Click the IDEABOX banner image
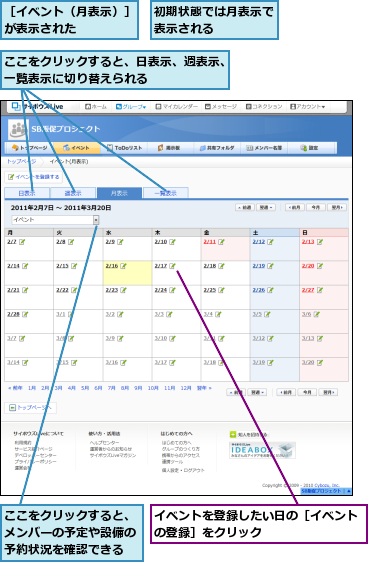368x562 pixels. [x=262, y=451]
